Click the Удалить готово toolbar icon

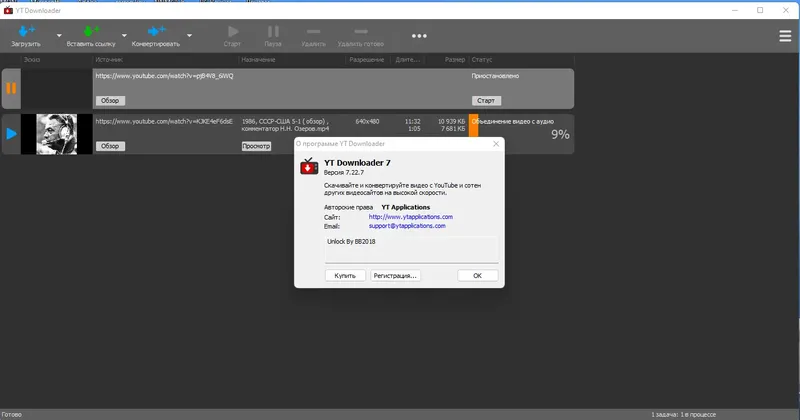(361, 32)
